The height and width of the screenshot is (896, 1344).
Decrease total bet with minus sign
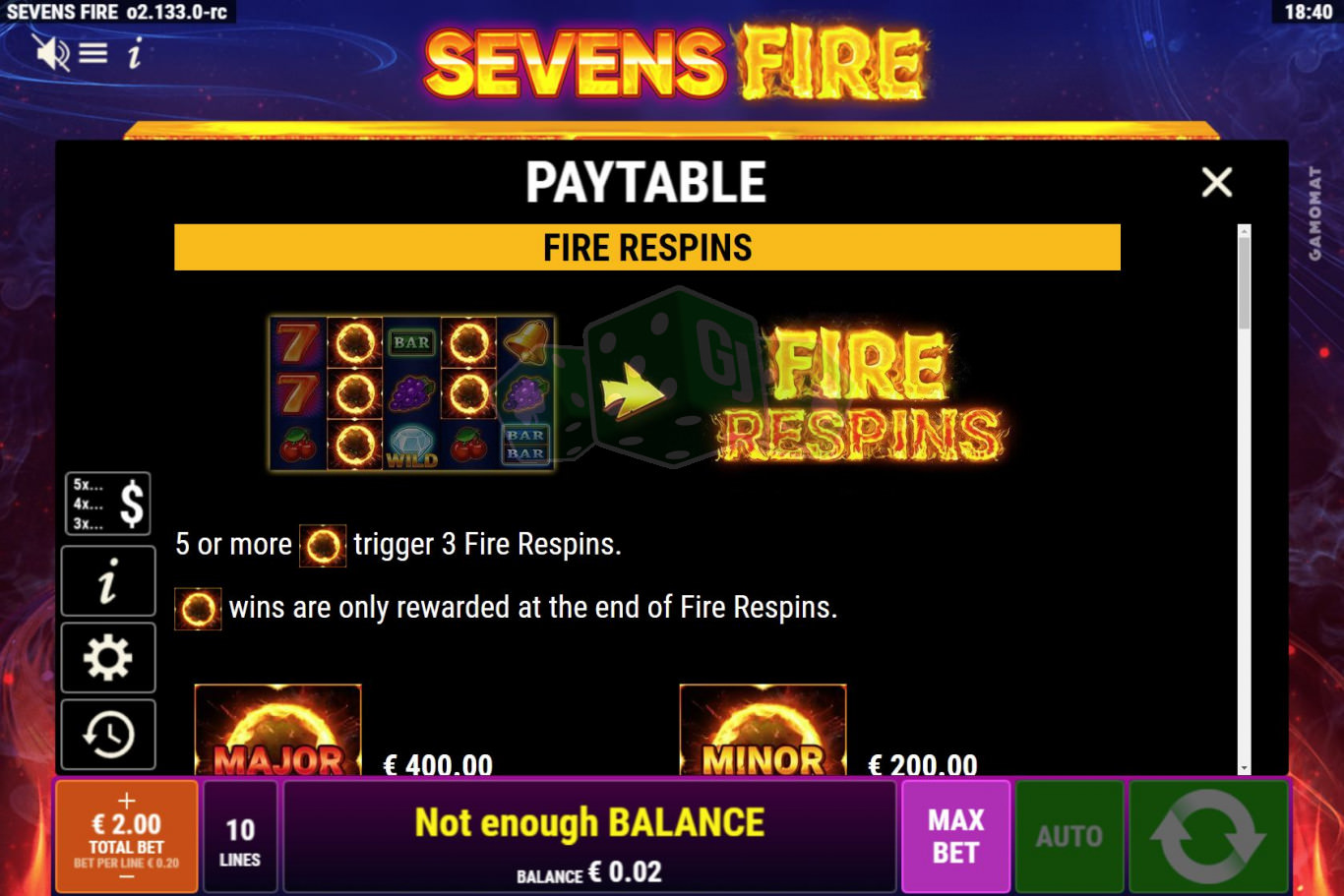point(126,876)
